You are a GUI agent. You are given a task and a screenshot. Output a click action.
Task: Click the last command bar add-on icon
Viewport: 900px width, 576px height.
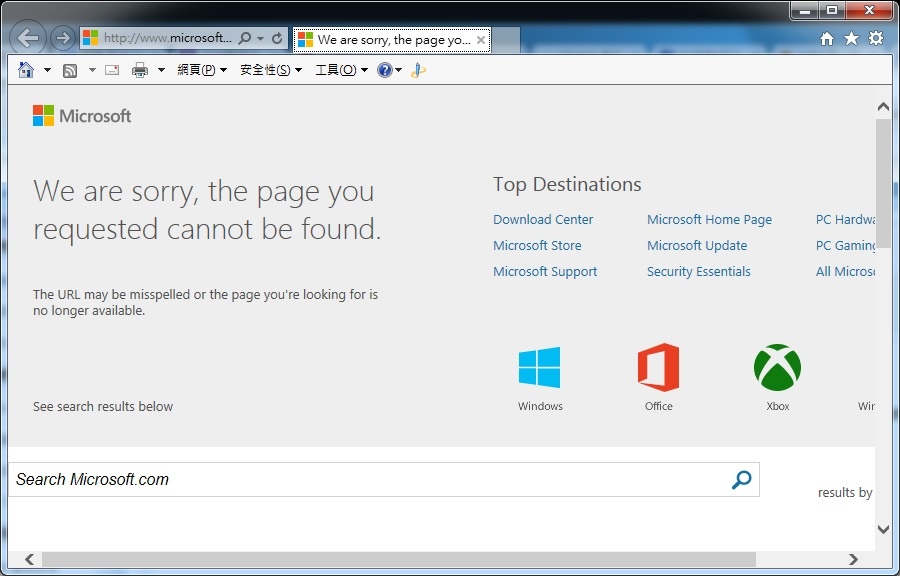point(418,70)
